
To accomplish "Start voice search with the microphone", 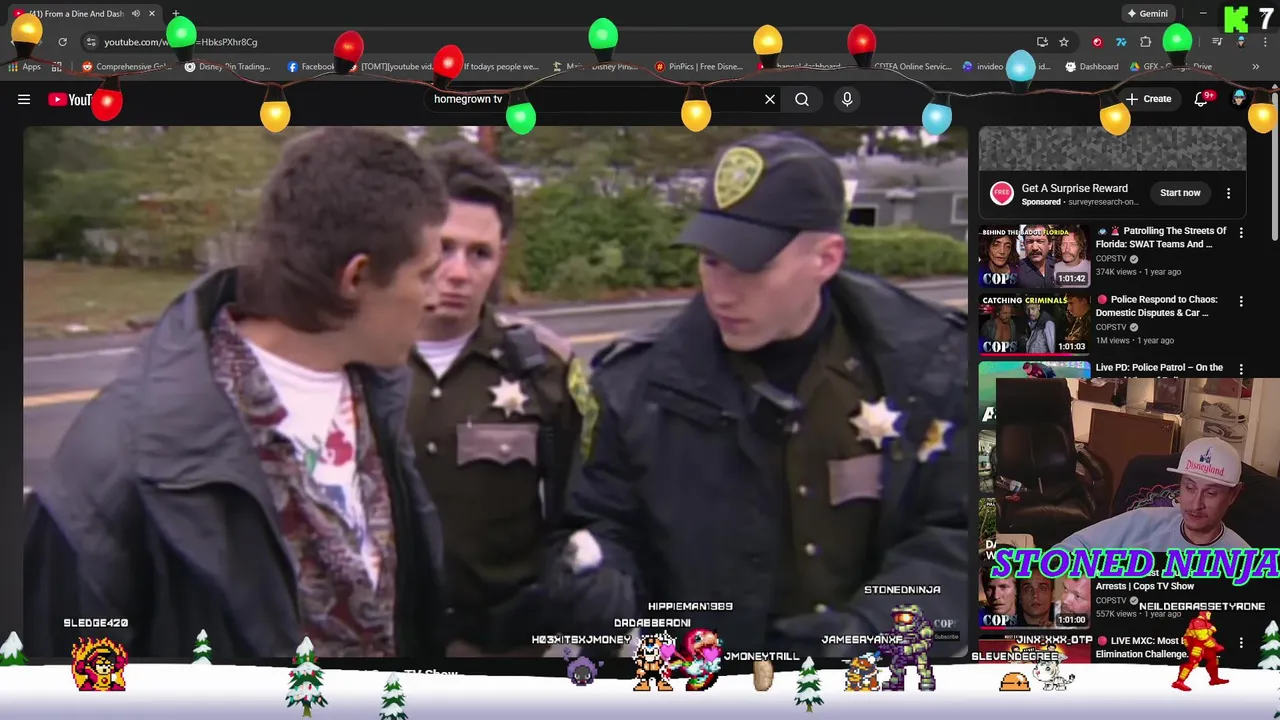I will pyautogui.click(x=847, y=99).
